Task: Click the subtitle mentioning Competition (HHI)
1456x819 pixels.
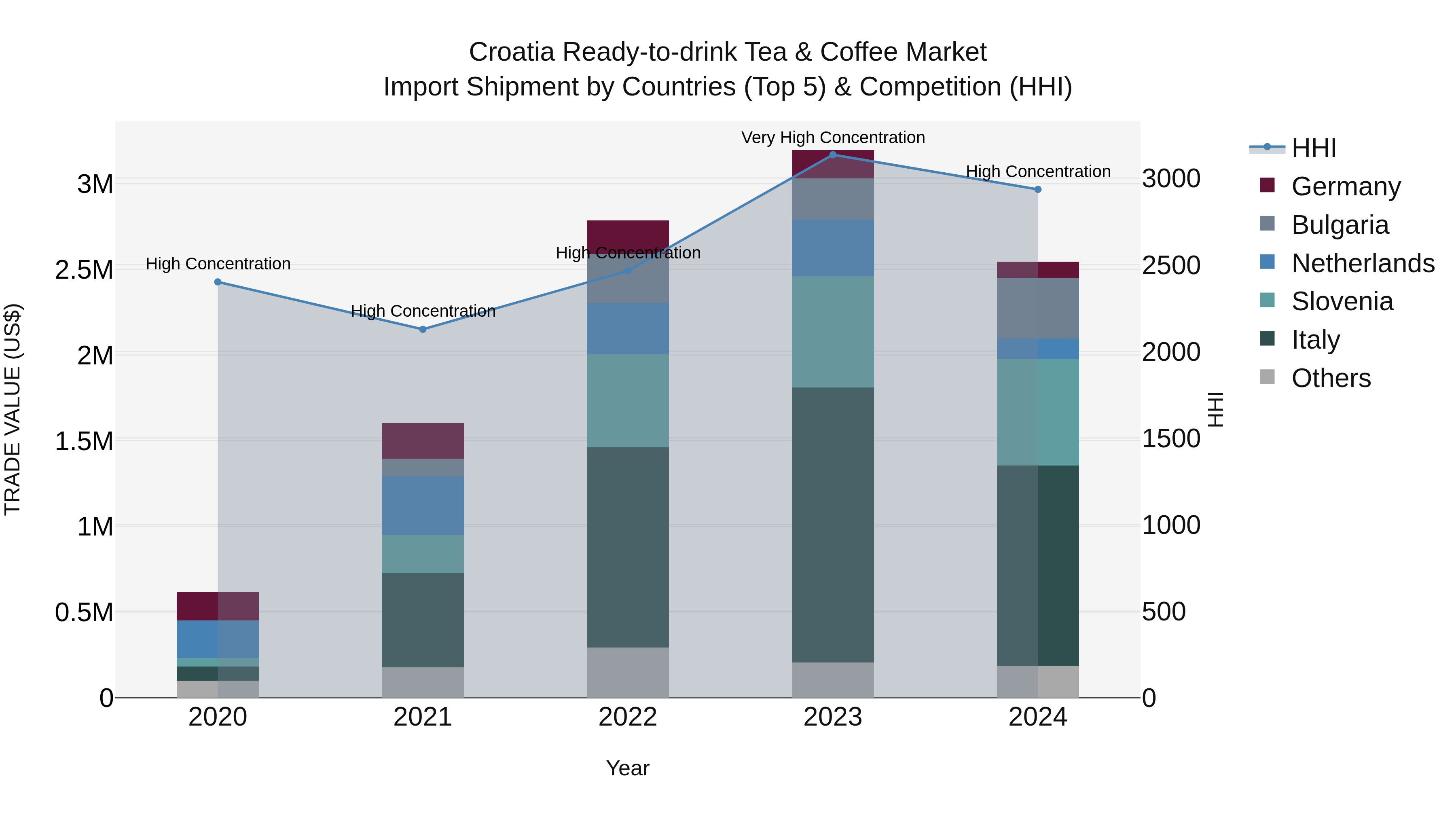Action: coord(728,87)
